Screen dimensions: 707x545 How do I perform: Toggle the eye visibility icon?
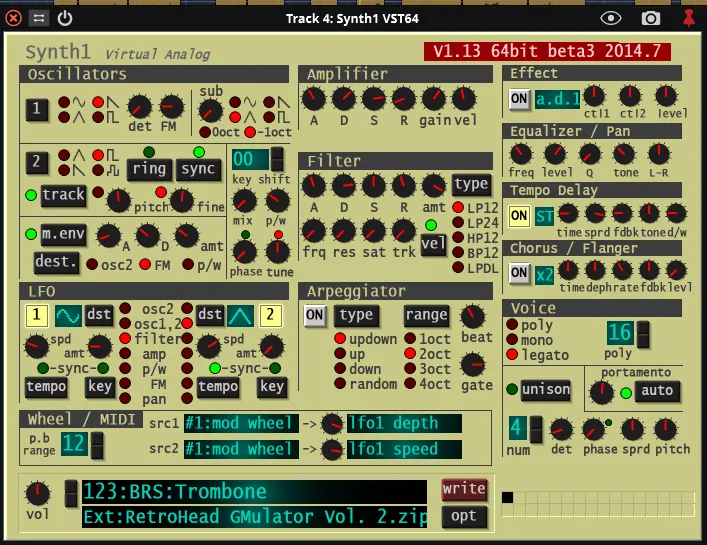click(611, 17)
